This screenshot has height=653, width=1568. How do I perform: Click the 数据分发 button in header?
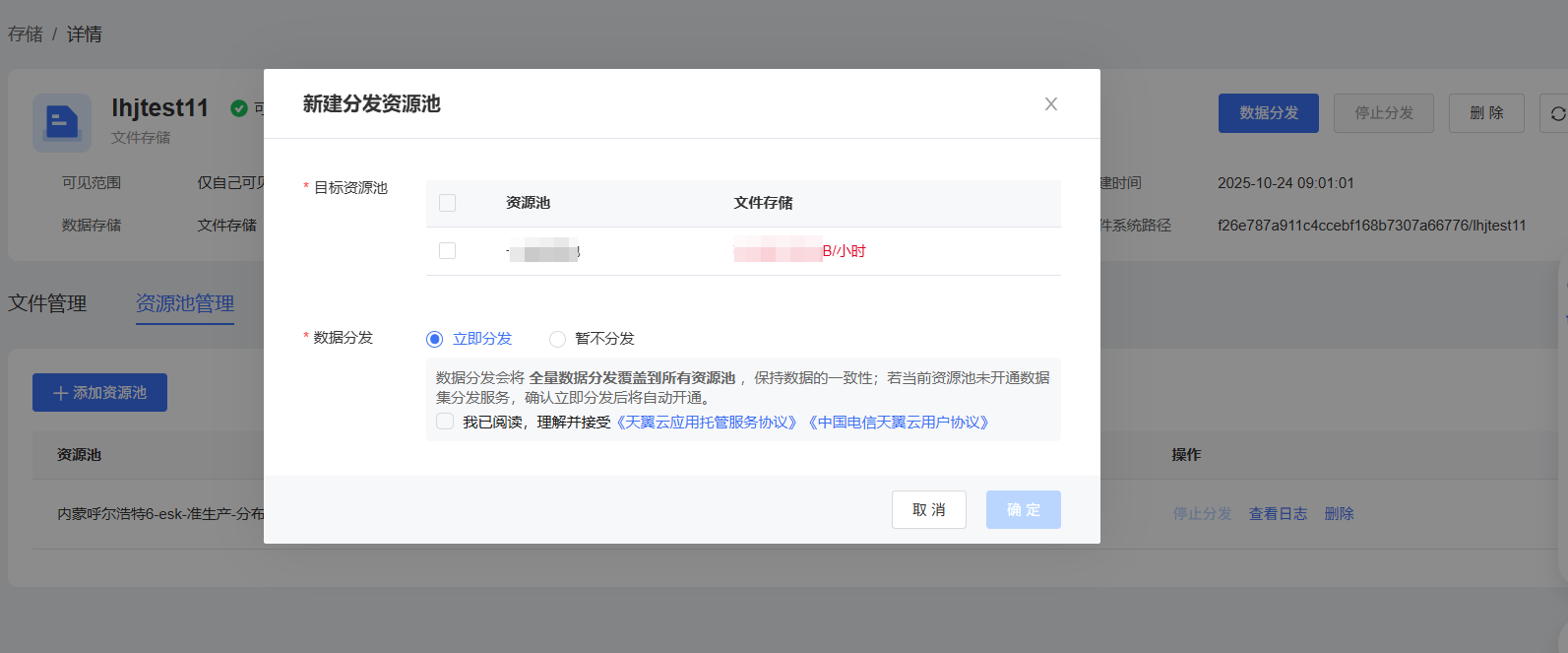(1268, 113)
